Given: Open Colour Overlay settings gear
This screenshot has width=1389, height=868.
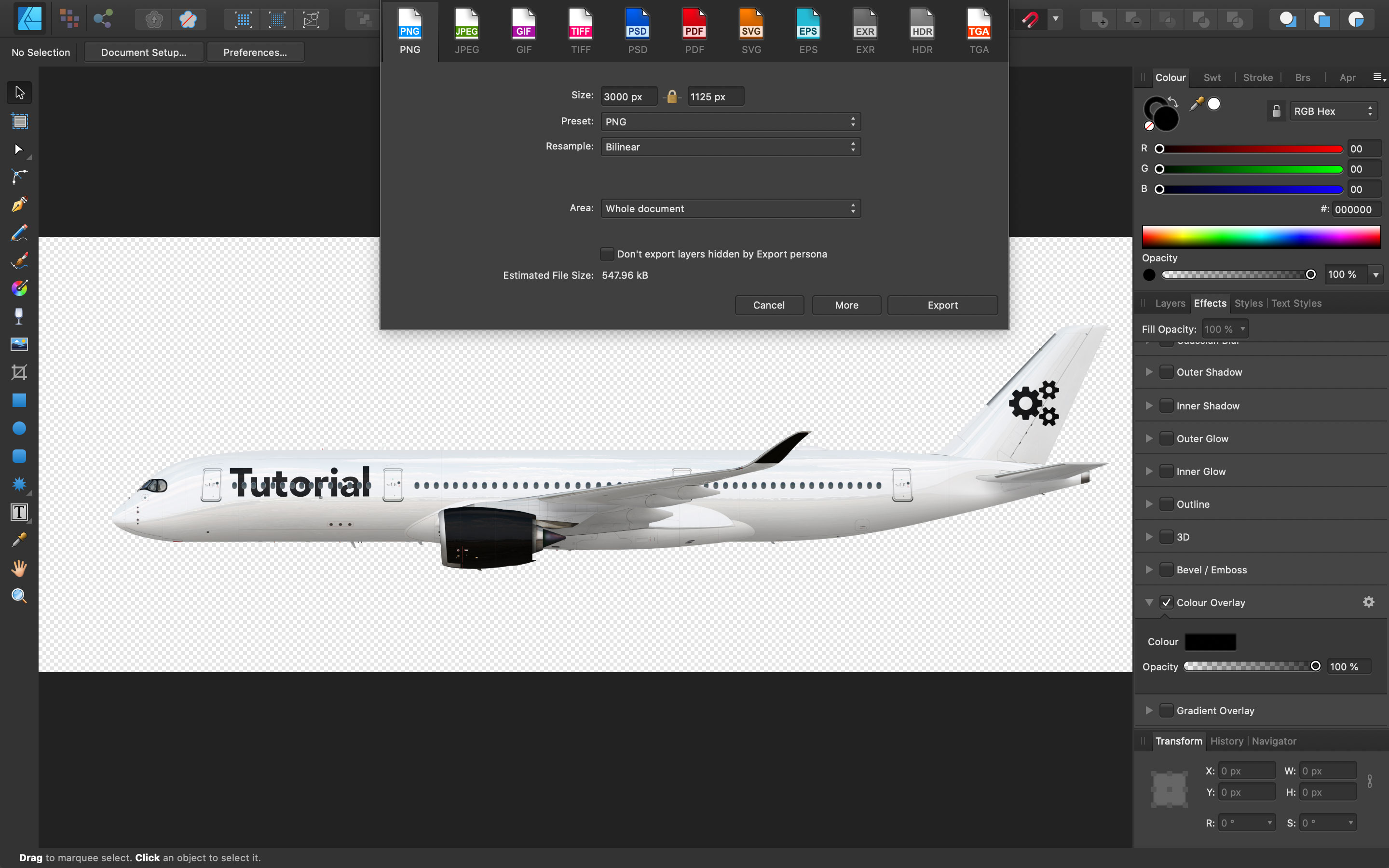Looking at the screenshot, I should pos(1368,602).
